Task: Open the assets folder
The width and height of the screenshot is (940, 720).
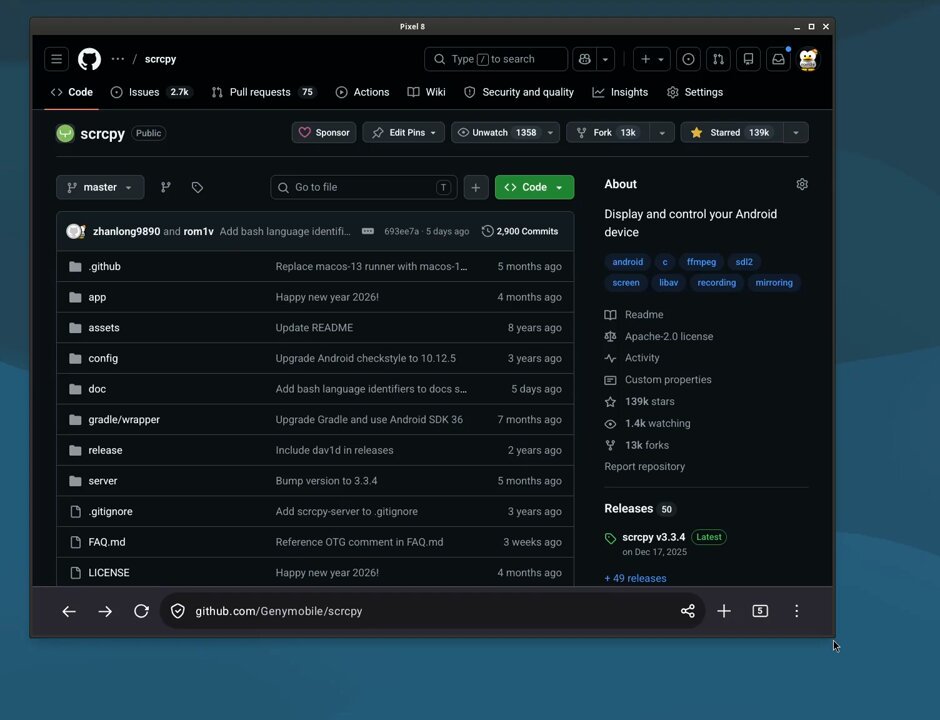Action: [104, 327]
